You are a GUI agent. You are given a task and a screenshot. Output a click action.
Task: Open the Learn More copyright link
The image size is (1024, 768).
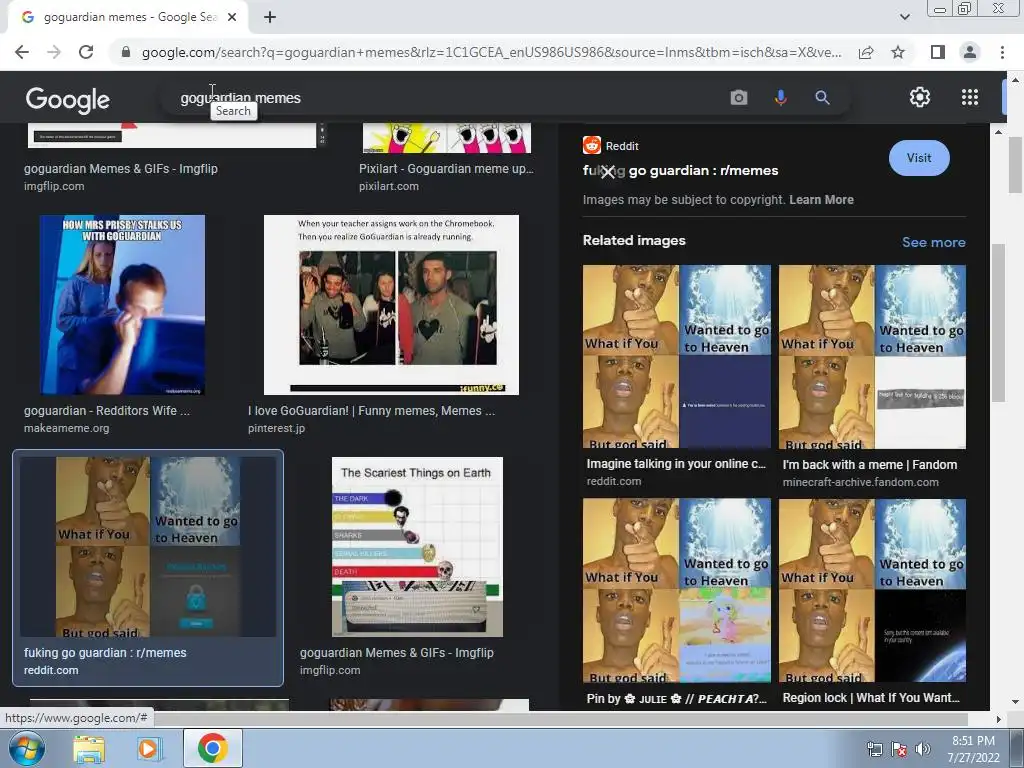[821, 200]
